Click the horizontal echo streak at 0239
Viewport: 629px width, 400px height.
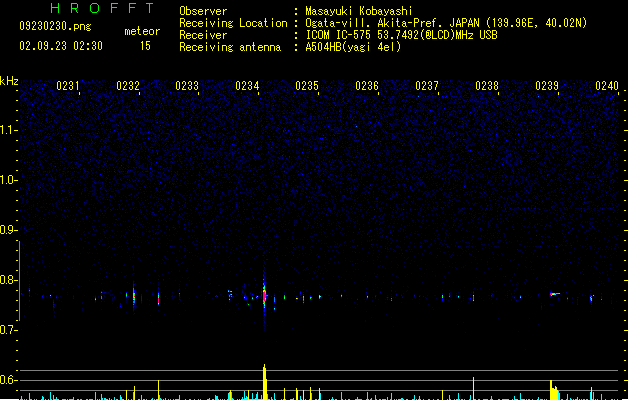pyautogui.click(x=555, y=294)
